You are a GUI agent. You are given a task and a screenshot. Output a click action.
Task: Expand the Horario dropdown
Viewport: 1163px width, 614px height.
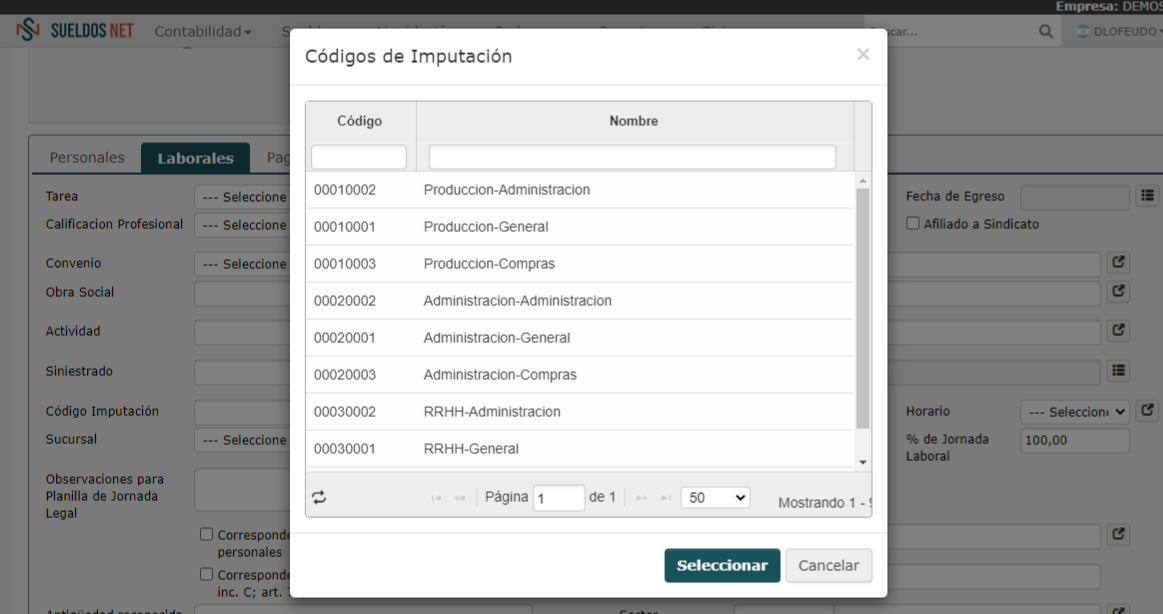coord(1075,412)
